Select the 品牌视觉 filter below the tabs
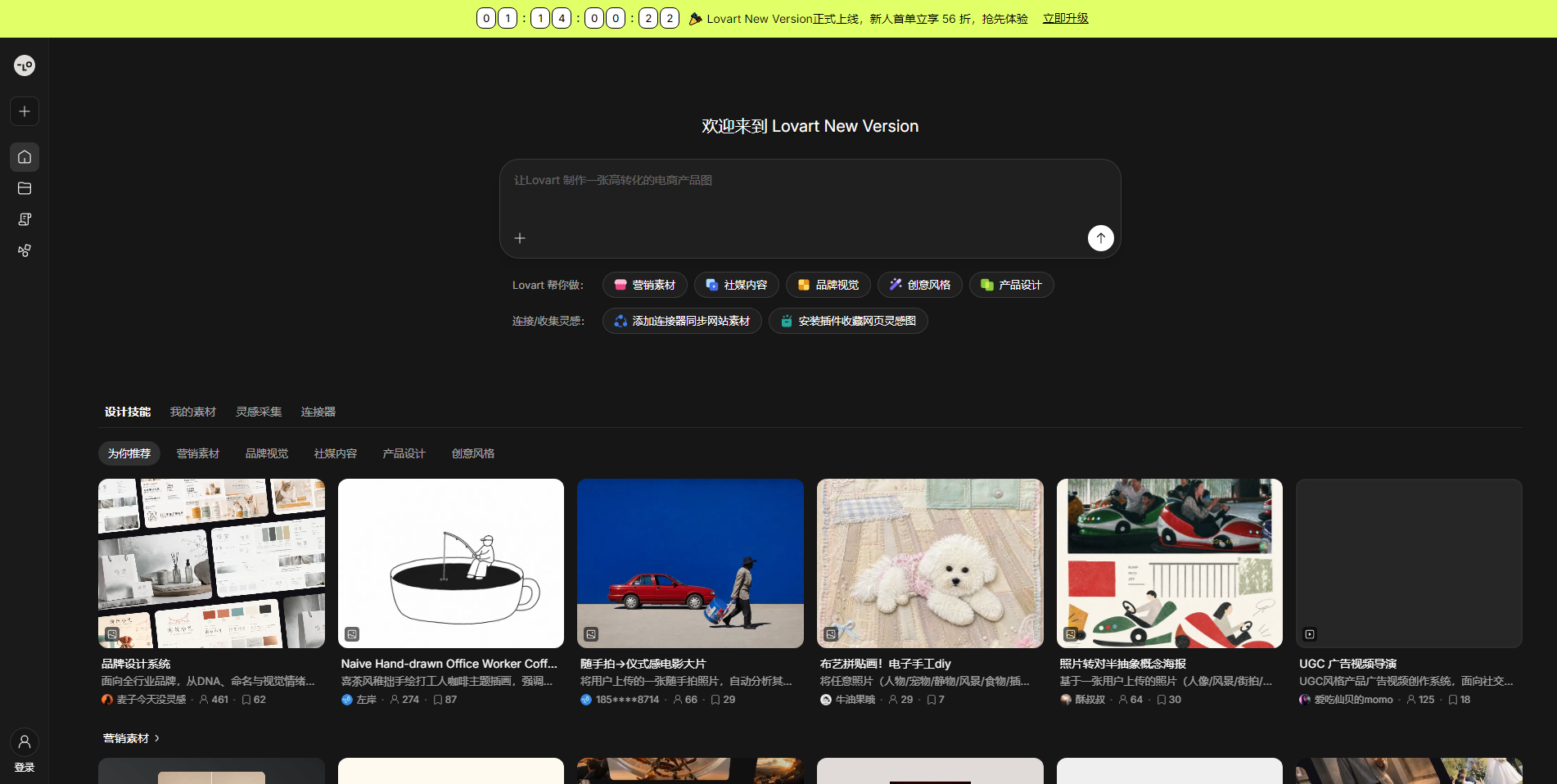Image resolution: width=1557 pixels, height=784 pixels. [x=267, y=453]
